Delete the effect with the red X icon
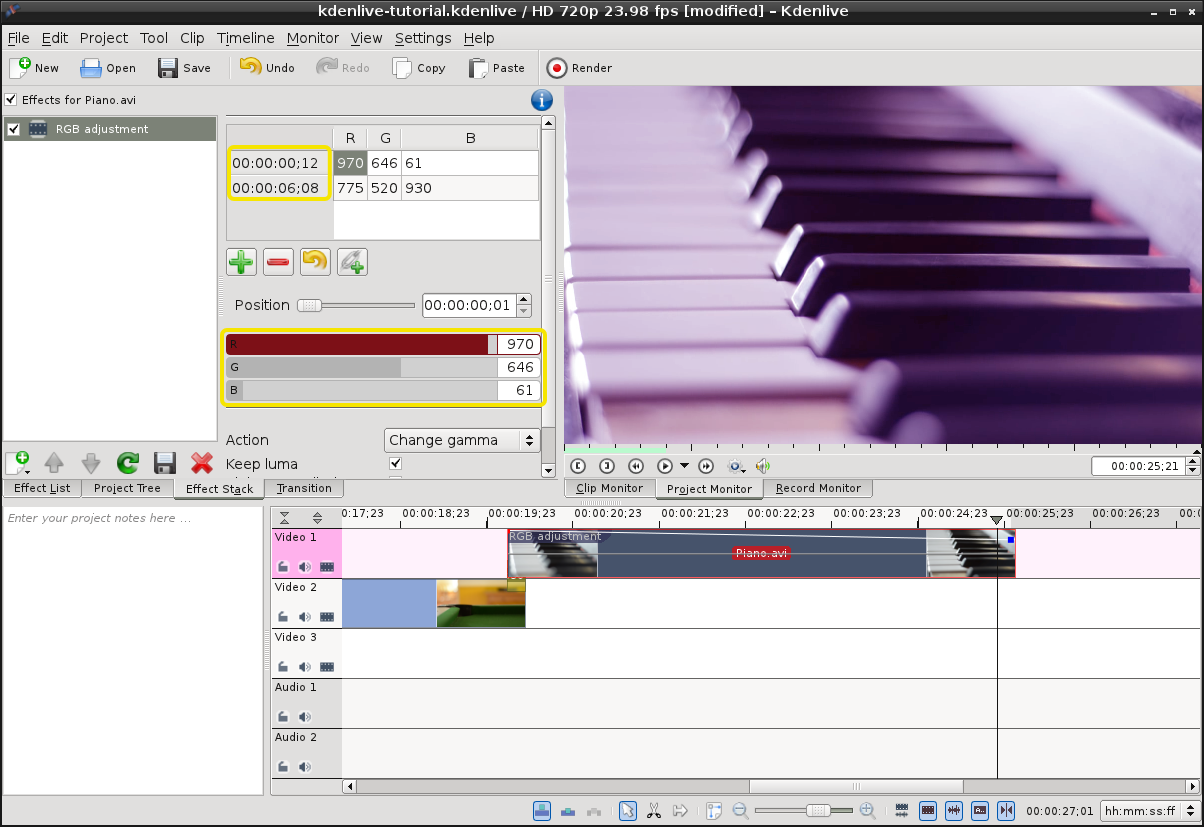 point(202,463)
